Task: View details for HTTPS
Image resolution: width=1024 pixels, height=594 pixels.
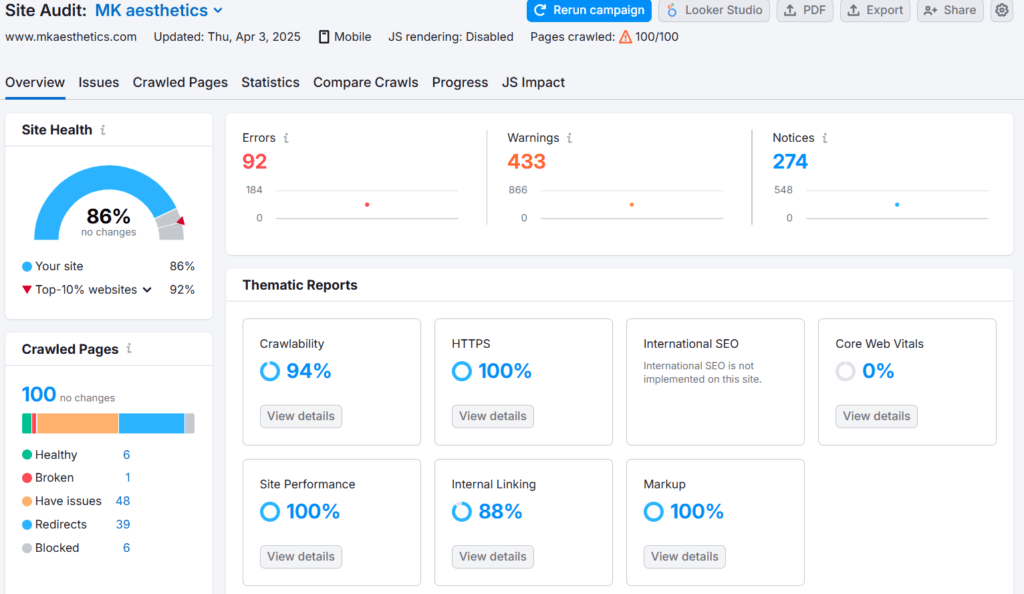Action: tap(492, 416)
